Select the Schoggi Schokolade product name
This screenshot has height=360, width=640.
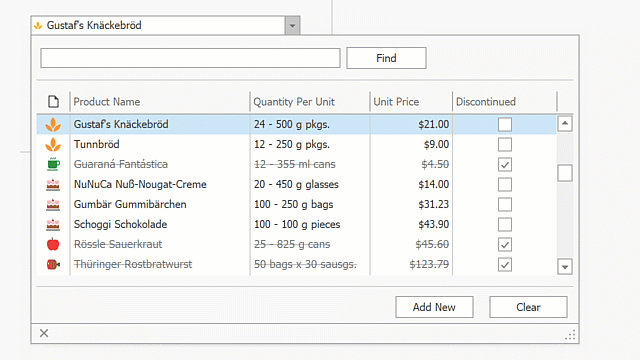pyautogui.click(x=120, y=224)
